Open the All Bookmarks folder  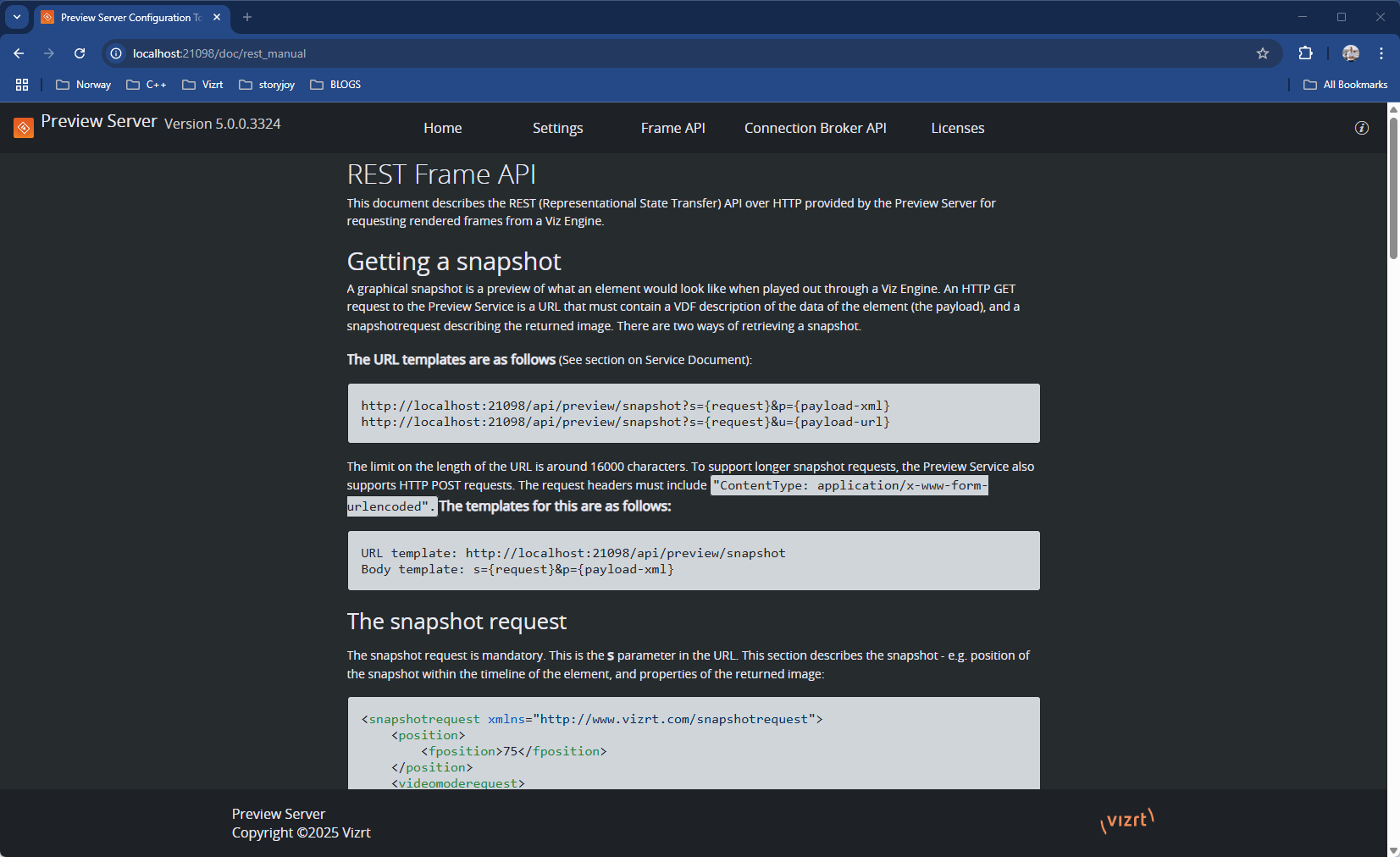pos(1346,85)
